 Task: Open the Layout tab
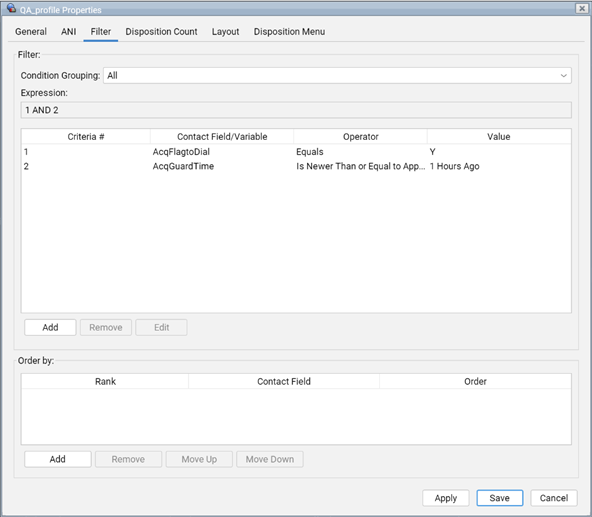point(225,32)
